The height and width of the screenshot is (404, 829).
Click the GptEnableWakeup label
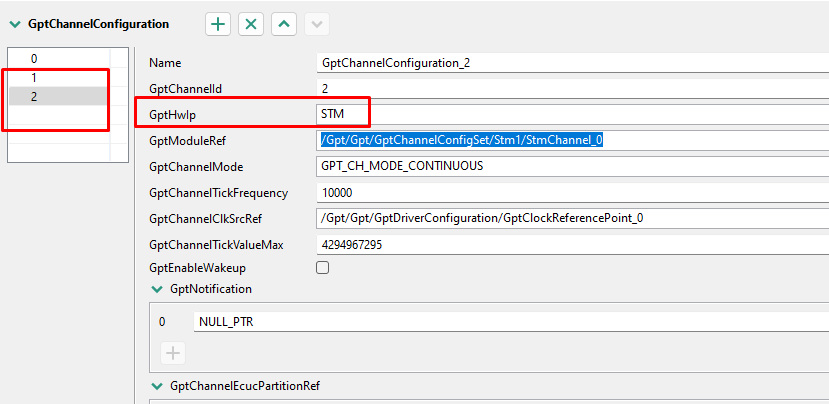tap(197, 268)
